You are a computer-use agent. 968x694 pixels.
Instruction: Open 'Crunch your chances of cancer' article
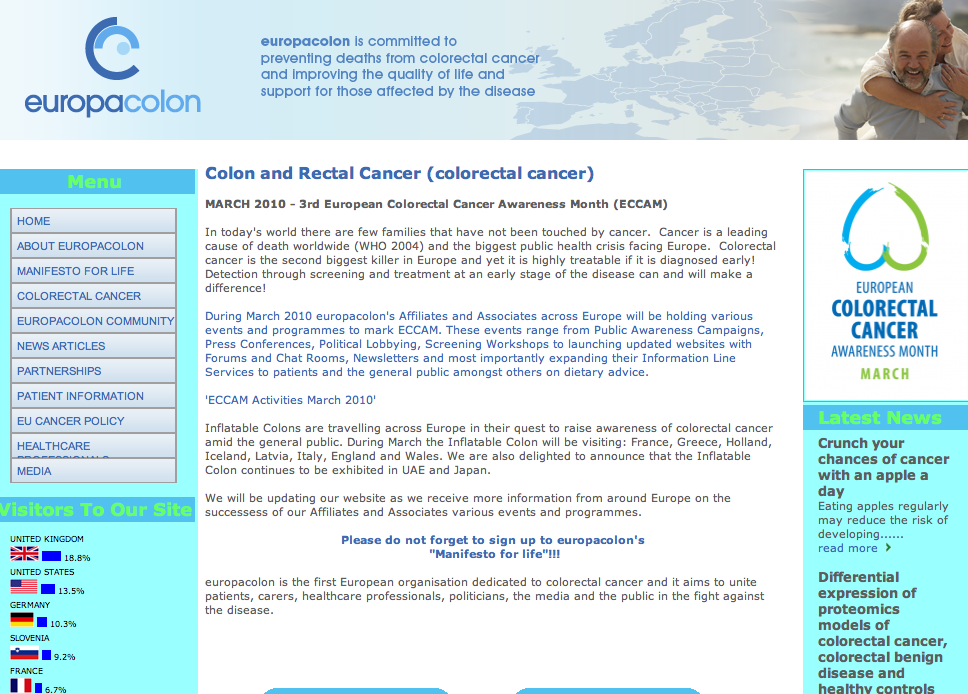(883, 467)
